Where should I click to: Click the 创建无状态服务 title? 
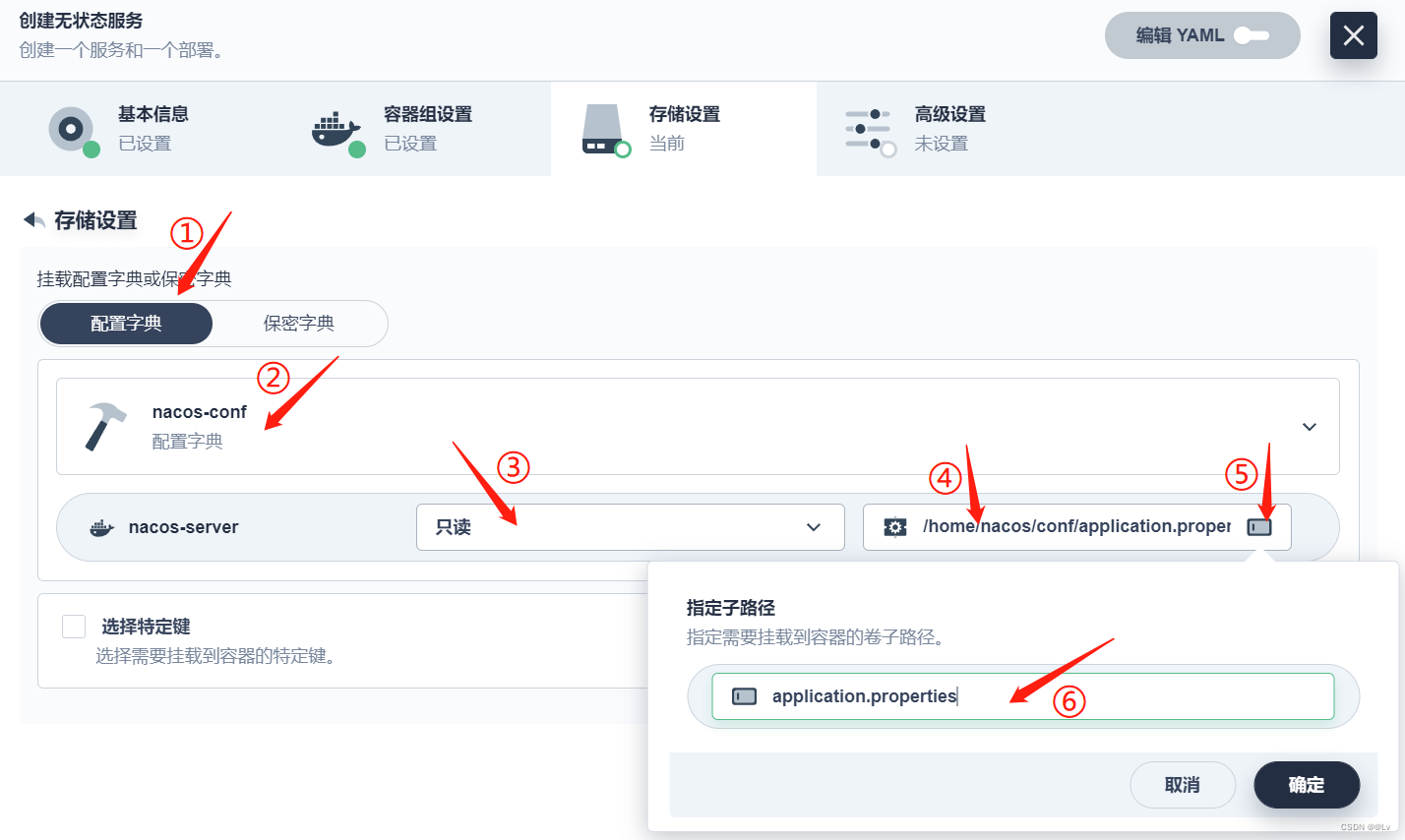[x=81, y=21]
